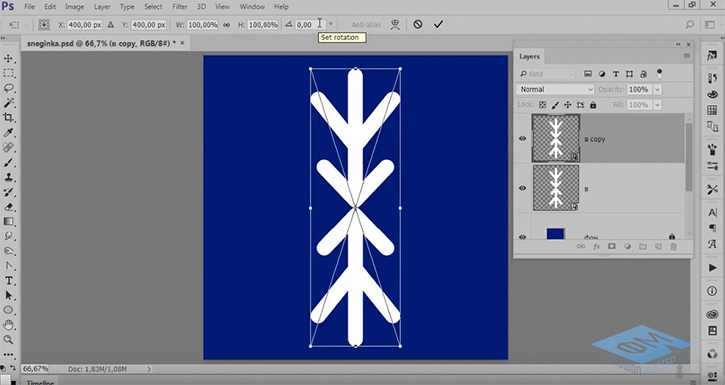This screenshot has height=385, width=725.
Task: Select the Lasso tool
Action: pos(8,88)
